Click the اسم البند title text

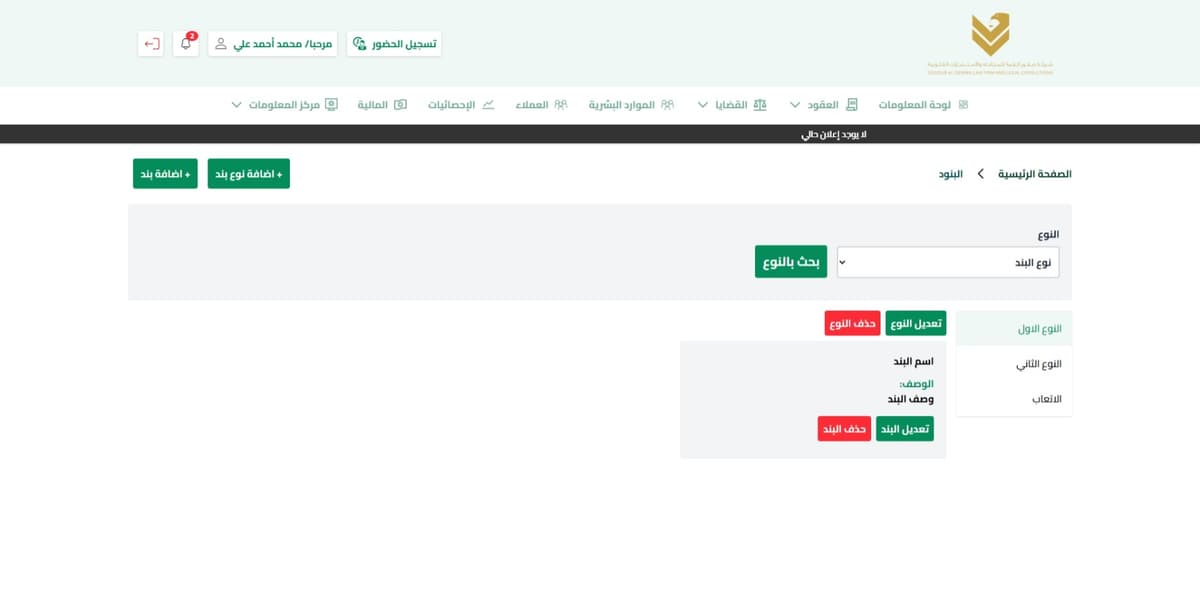913,361
